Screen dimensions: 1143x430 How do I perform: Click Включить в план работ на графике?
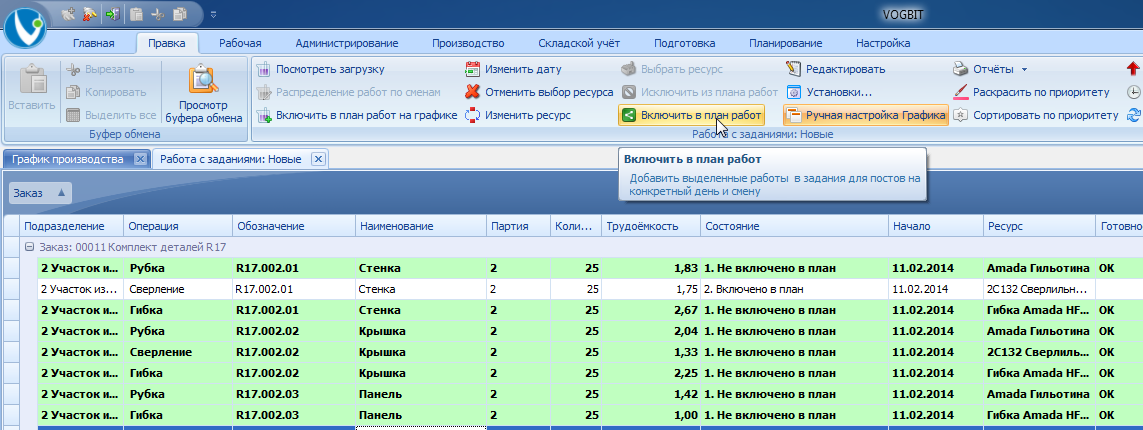pos(356,115)
